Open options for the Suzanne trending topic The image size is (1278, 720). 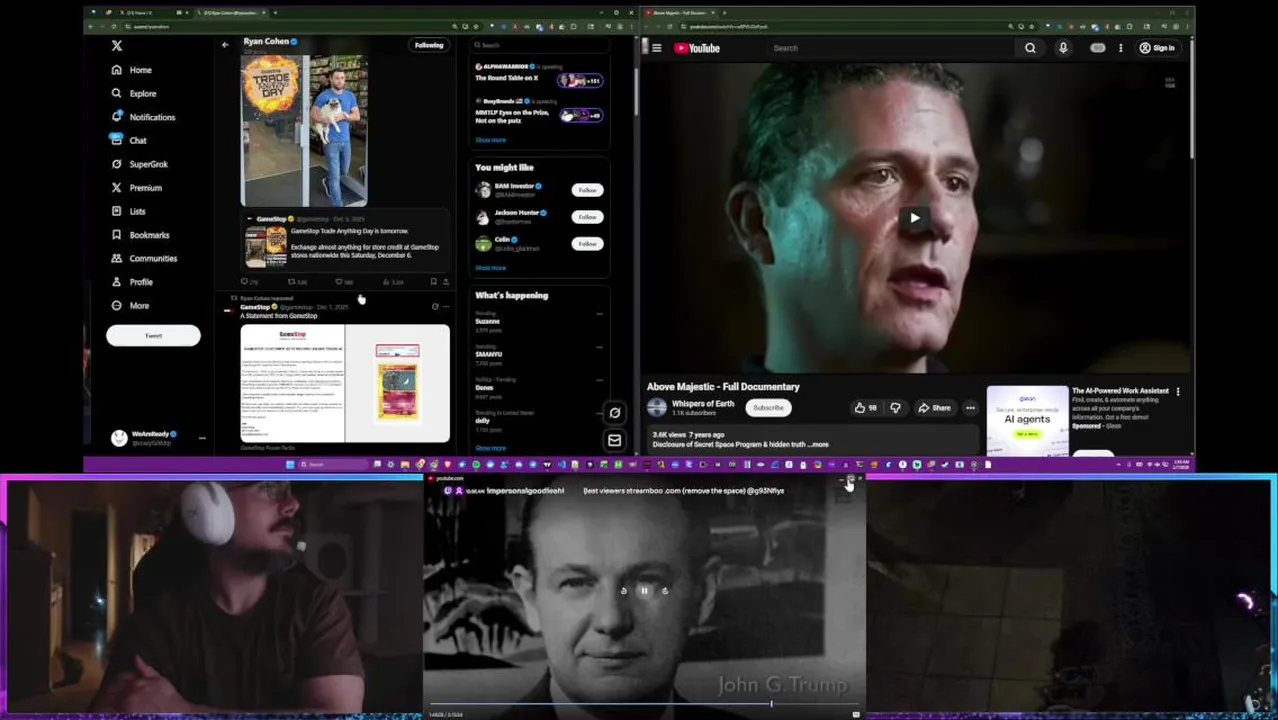coord(599,314)
